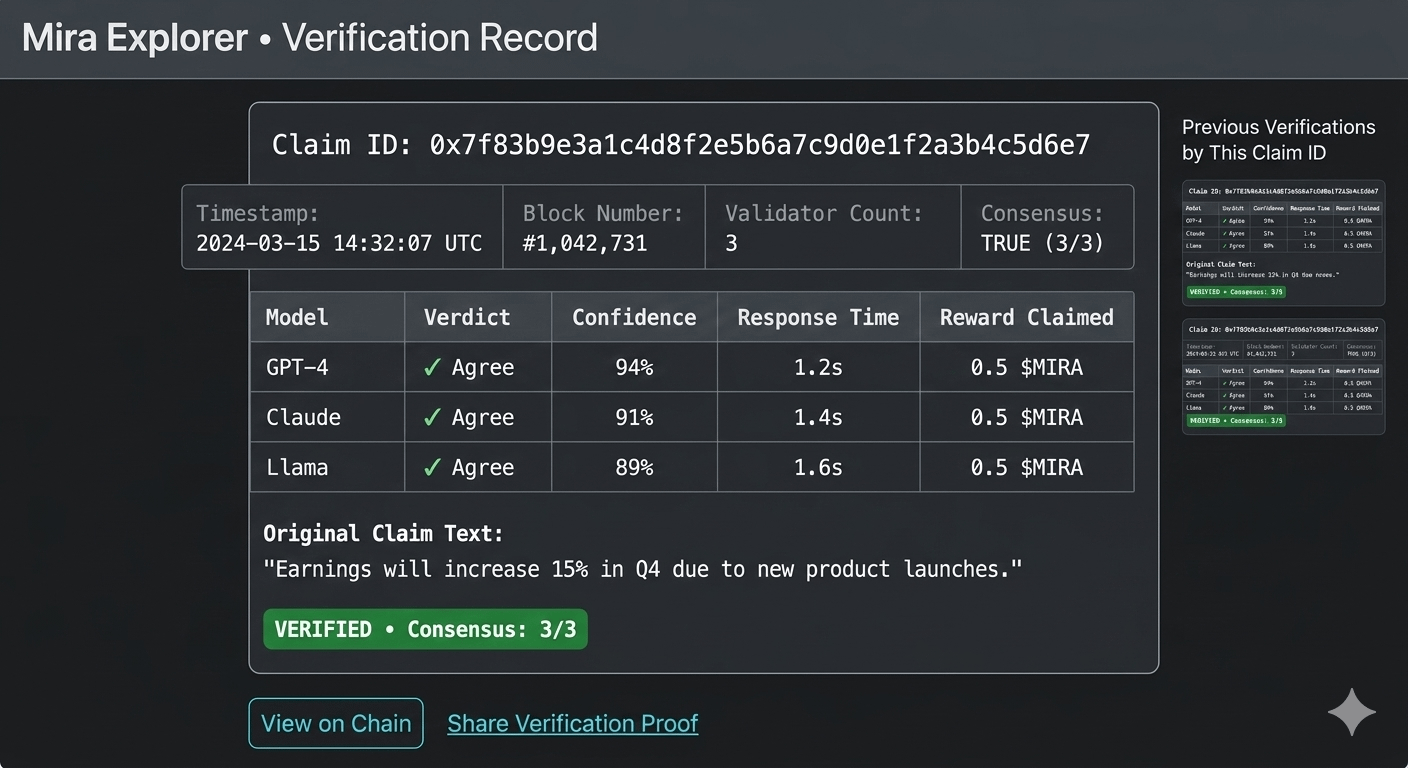Image resolution: width=1408 pixels, height=768 pixels.
Task: Sort by the Confidence column header
Action: tap(634, 317)
